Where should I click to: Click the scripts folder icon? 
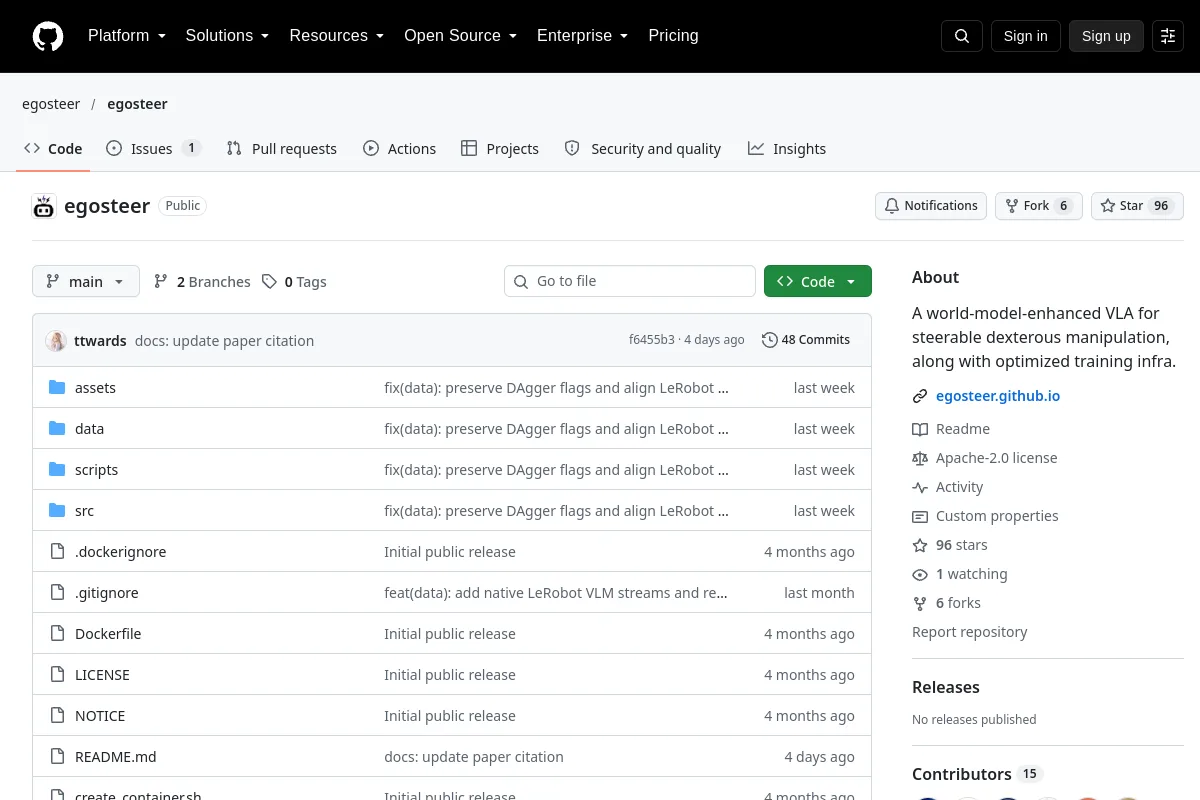tap(57, 470)
